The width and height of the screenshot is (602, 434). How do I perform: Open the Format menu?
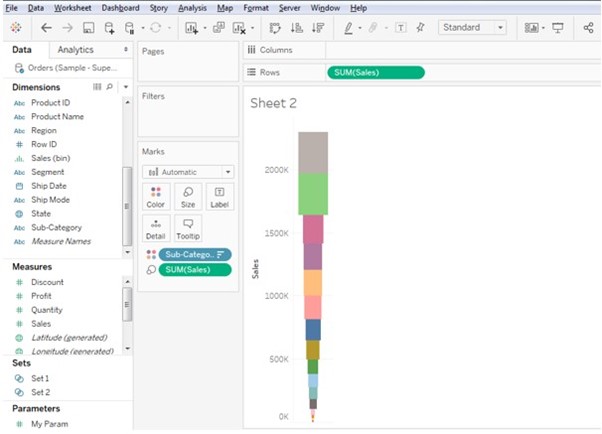click(256, 8)
